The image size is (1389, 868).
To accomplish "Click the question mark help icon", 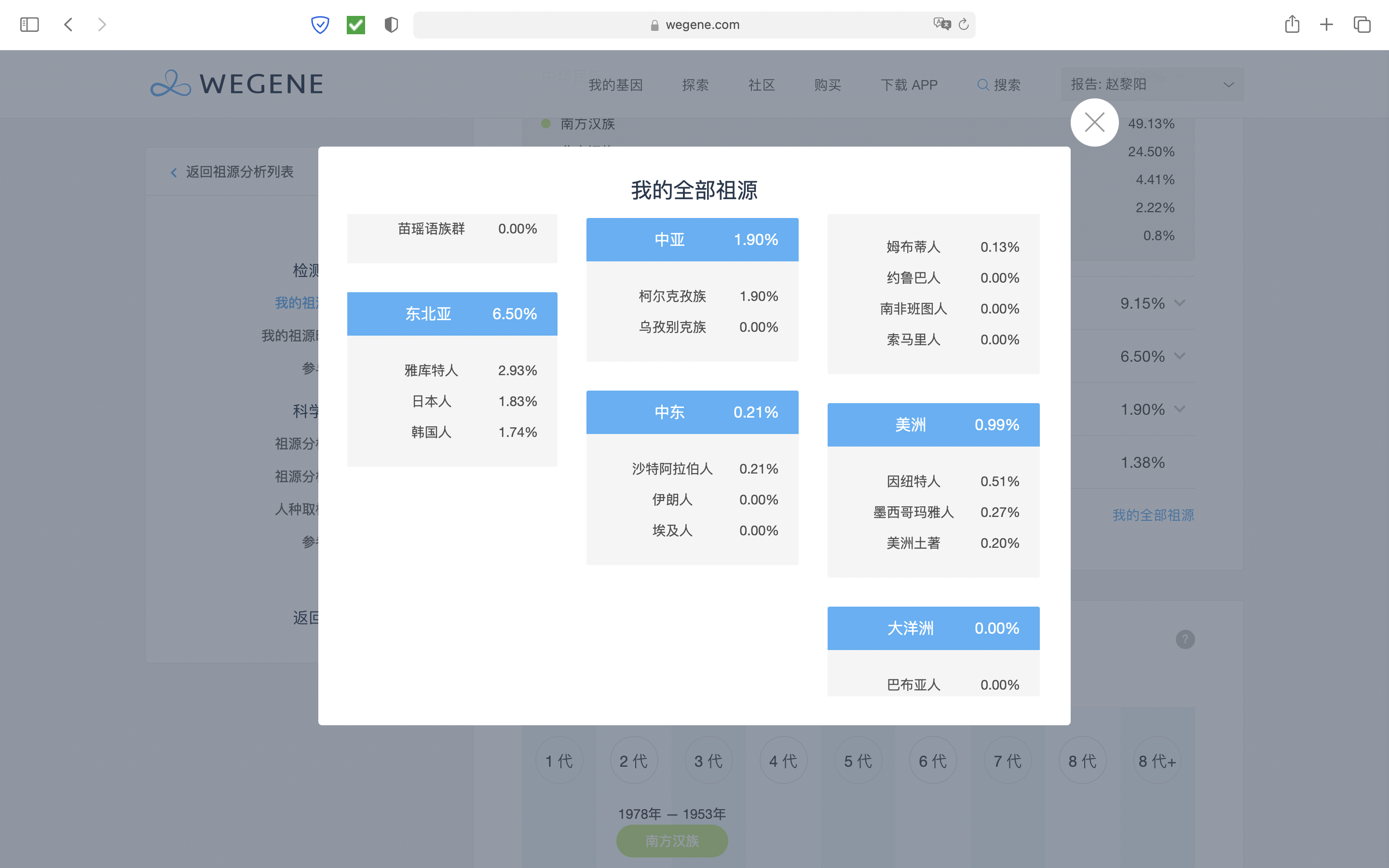I will tap(1185, 639).
